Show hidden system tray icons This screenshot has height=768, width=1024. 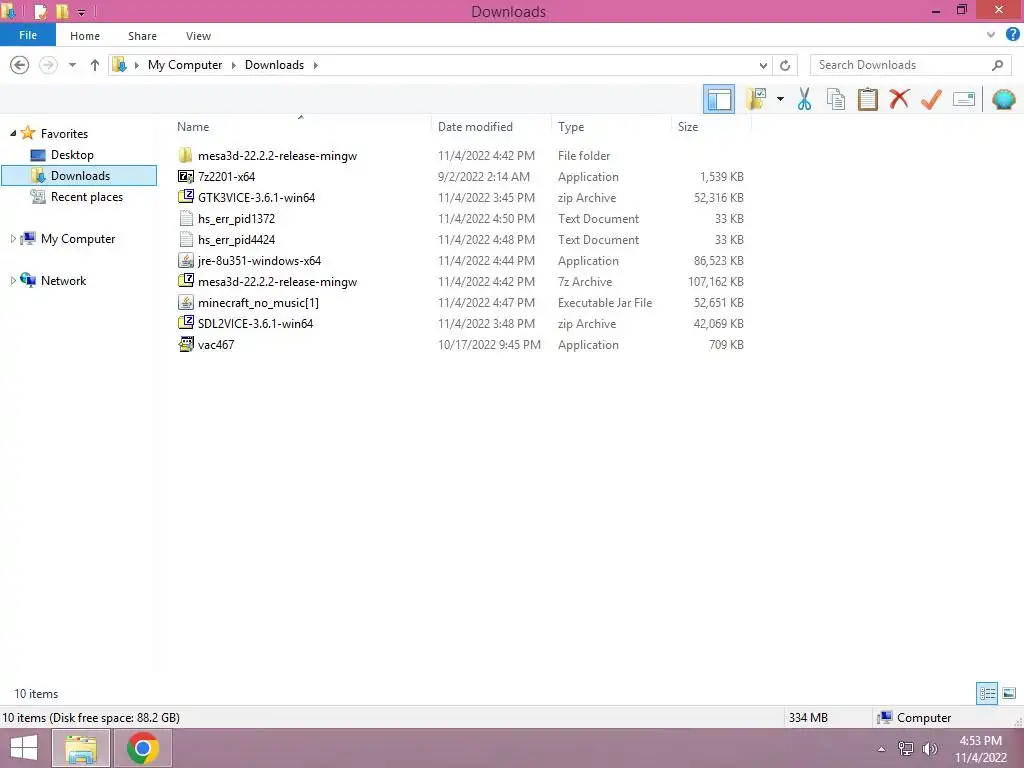[x=881, y=749]
